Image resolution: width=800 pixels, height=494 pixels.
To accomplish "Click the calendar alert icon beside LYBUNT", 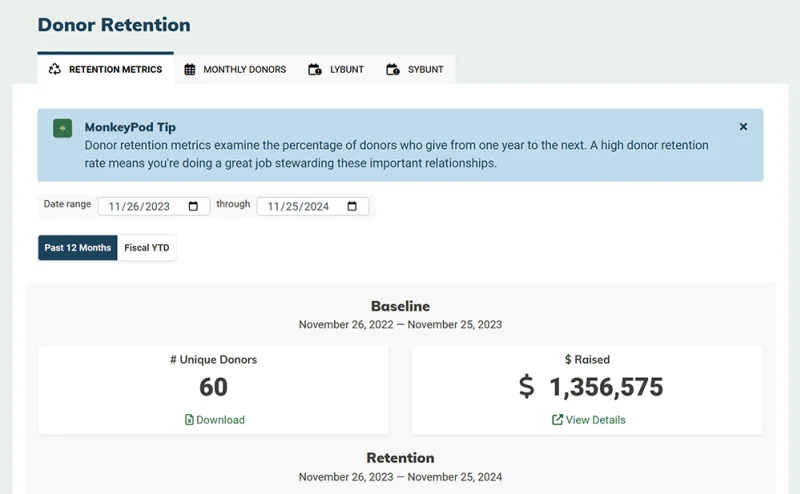I will click(315, 69).
